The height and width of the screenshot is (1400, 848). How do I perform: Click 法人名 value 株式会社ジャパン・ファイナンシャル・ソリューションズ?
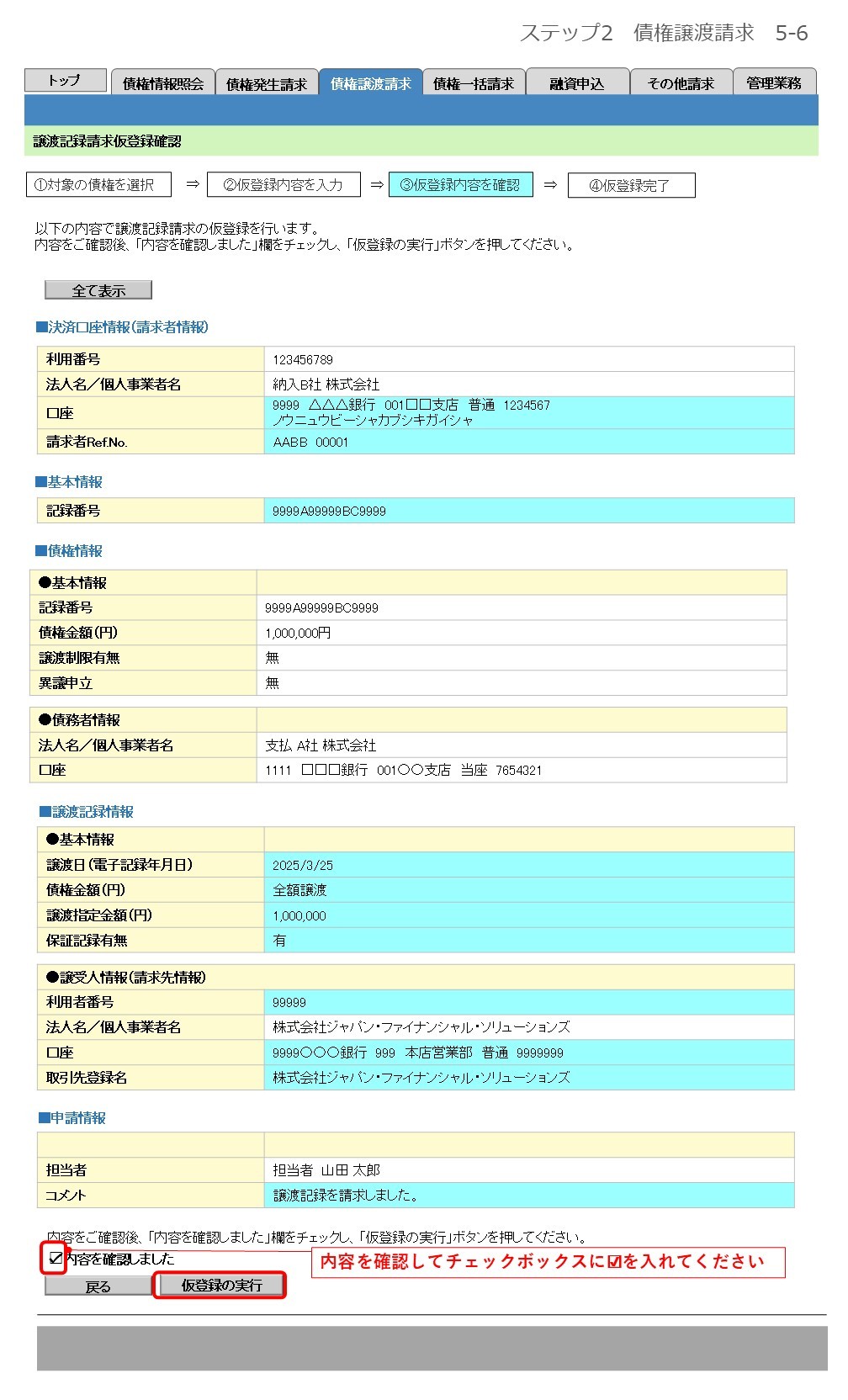point(421,1027)
